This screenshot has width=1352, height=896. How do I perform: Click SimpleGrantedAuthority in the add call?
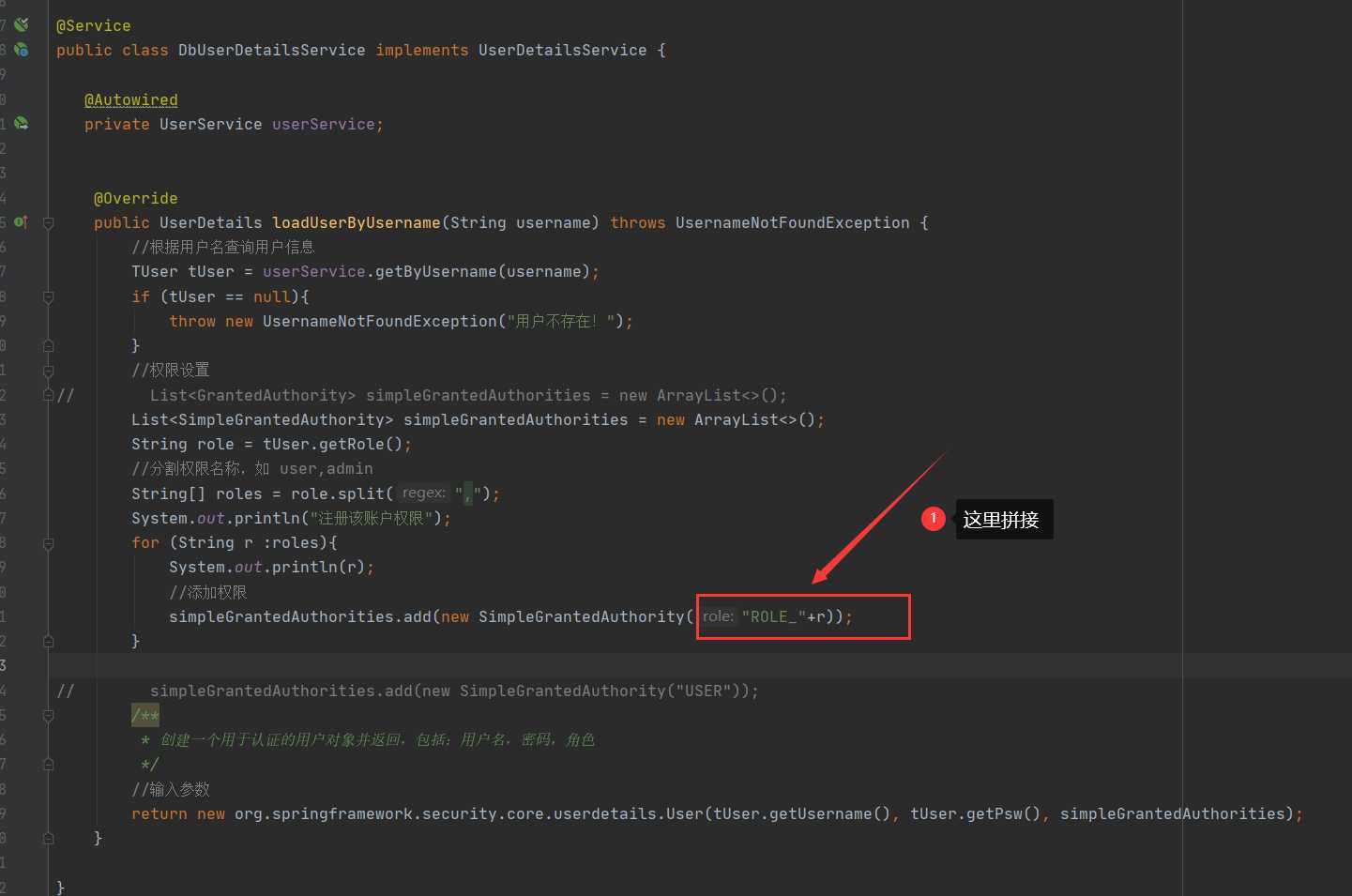tap(582, 616)
